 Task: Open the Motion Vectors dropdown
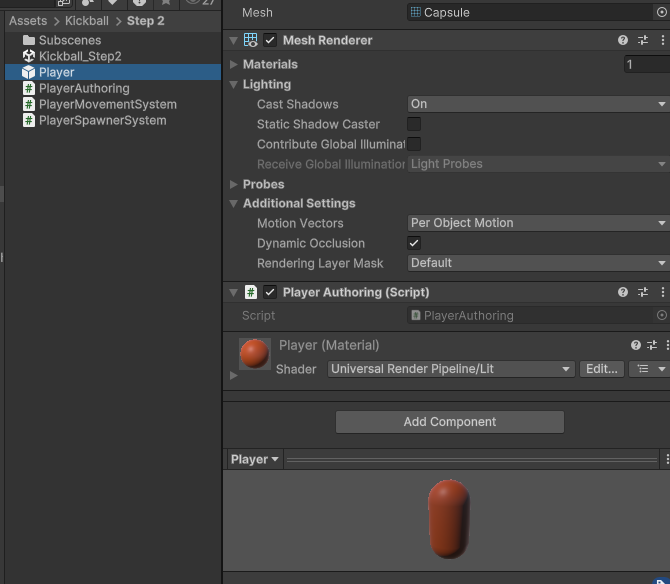[x=538, y=223]
